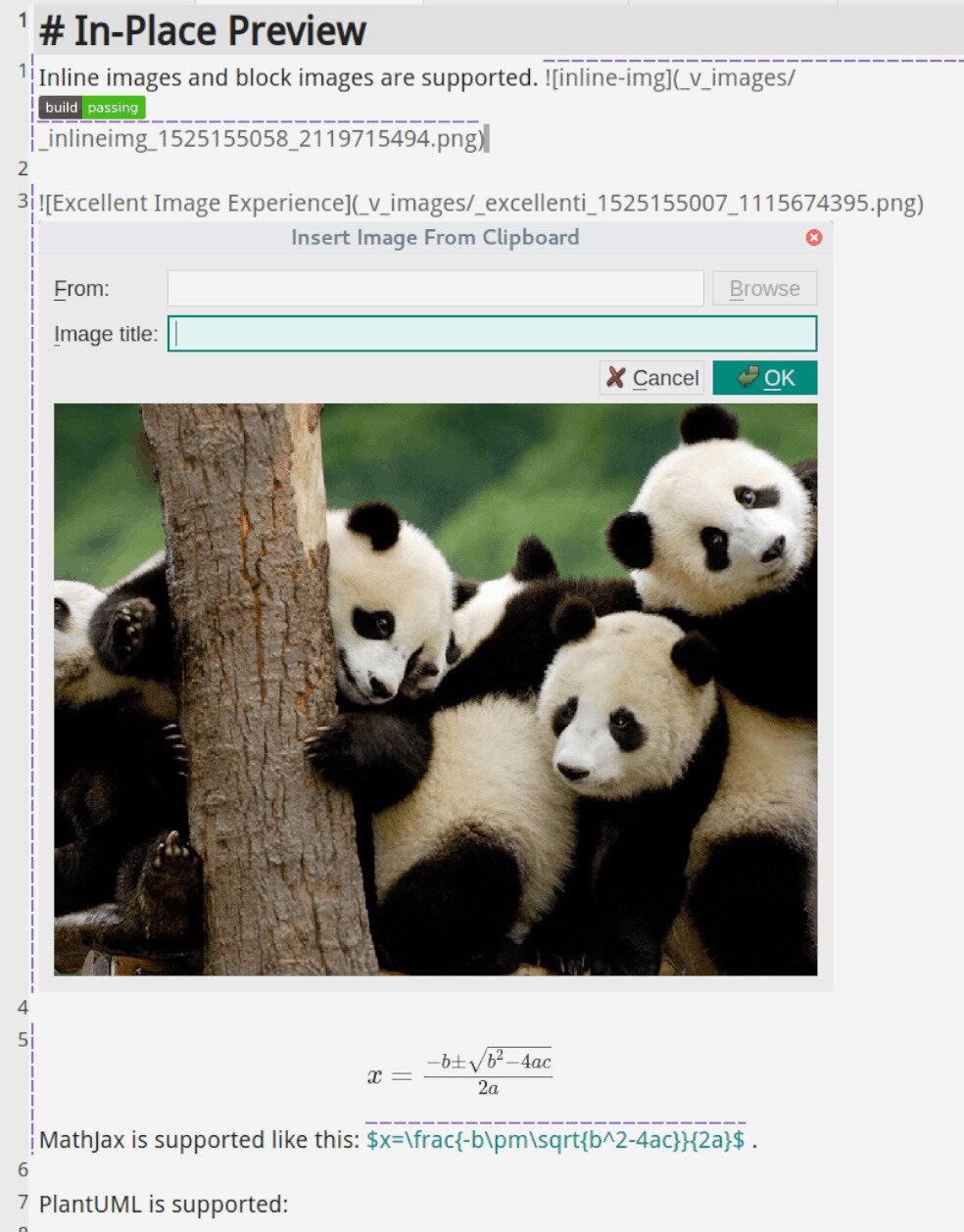
Task: Click the Browse button
Action: coord(764,288)
